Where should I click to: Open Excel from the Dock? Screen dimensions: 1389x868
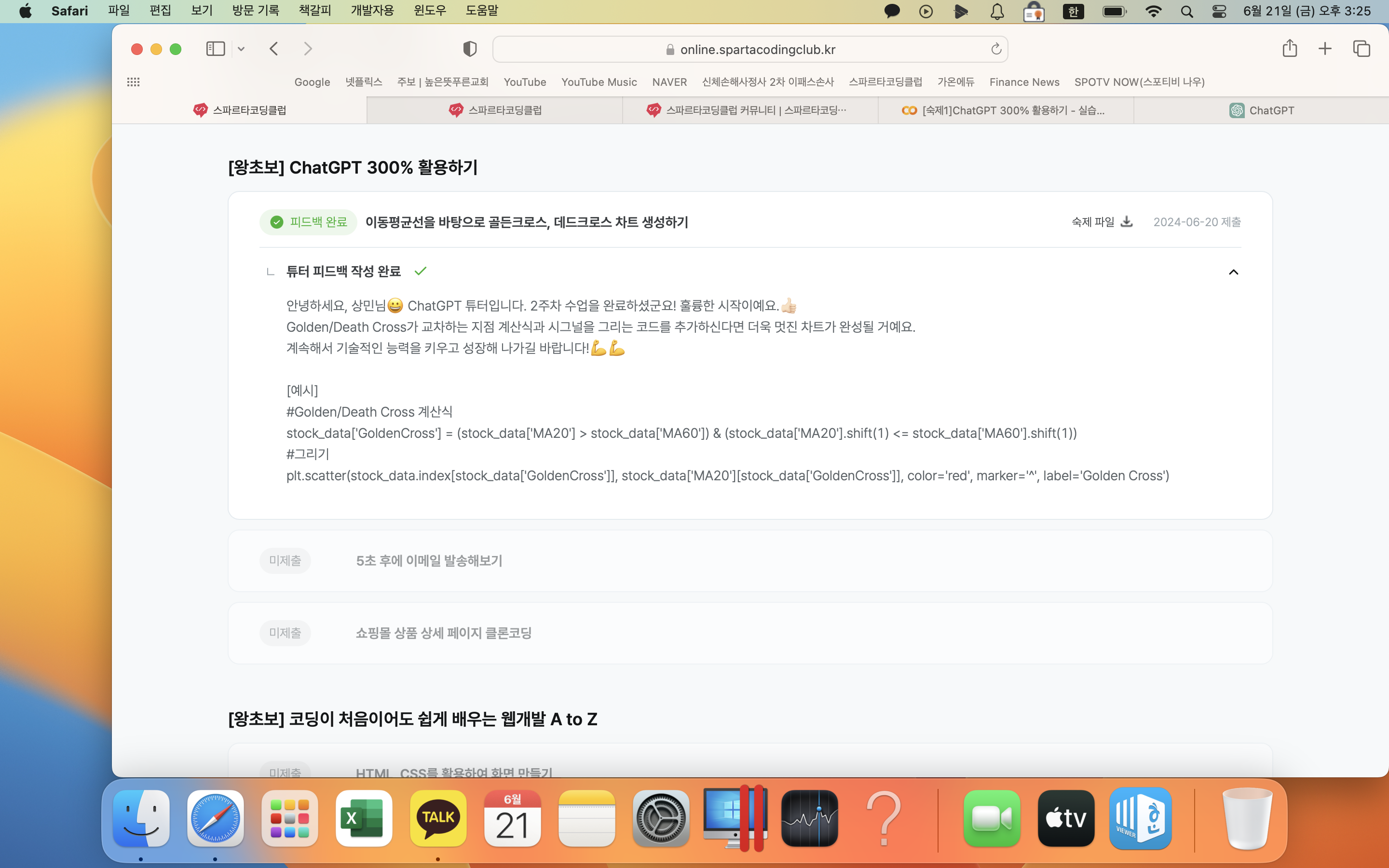364,819
